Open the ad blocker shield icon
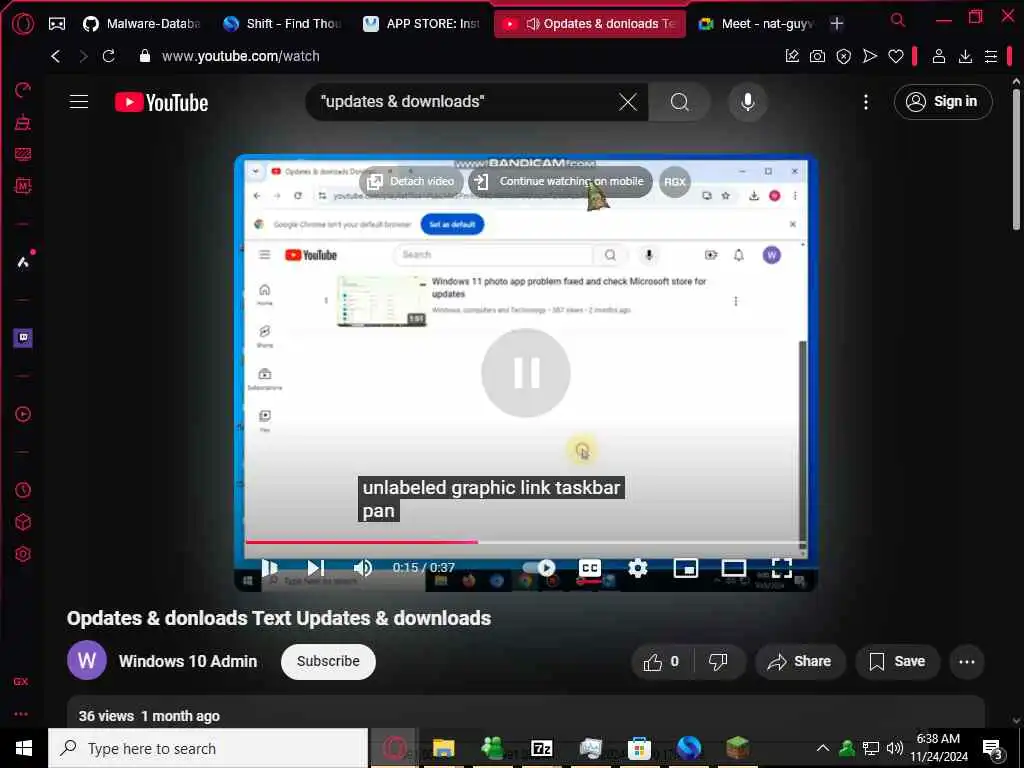Screen dimensions: 1024x768 (844, 57)
